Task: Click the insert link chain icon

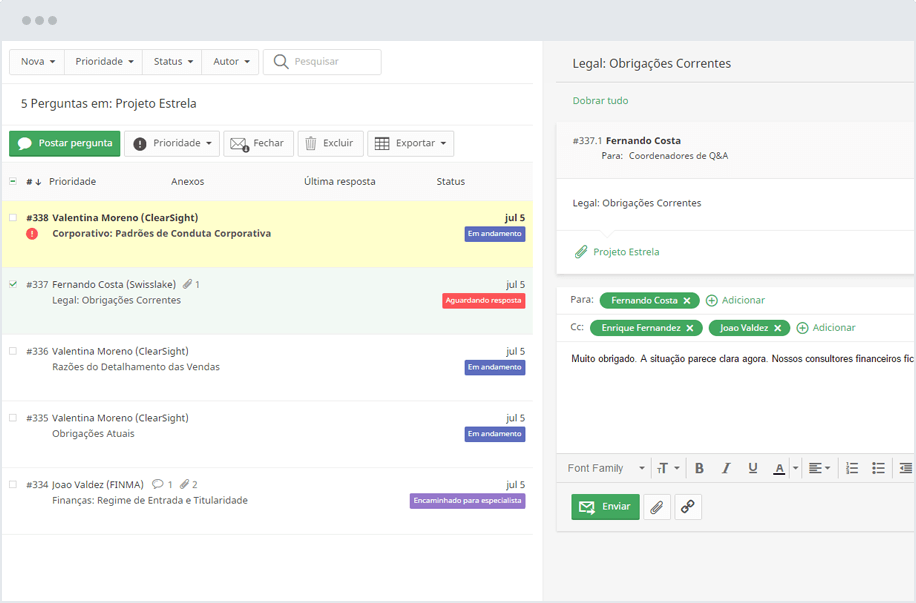Action: pos(688,507)
